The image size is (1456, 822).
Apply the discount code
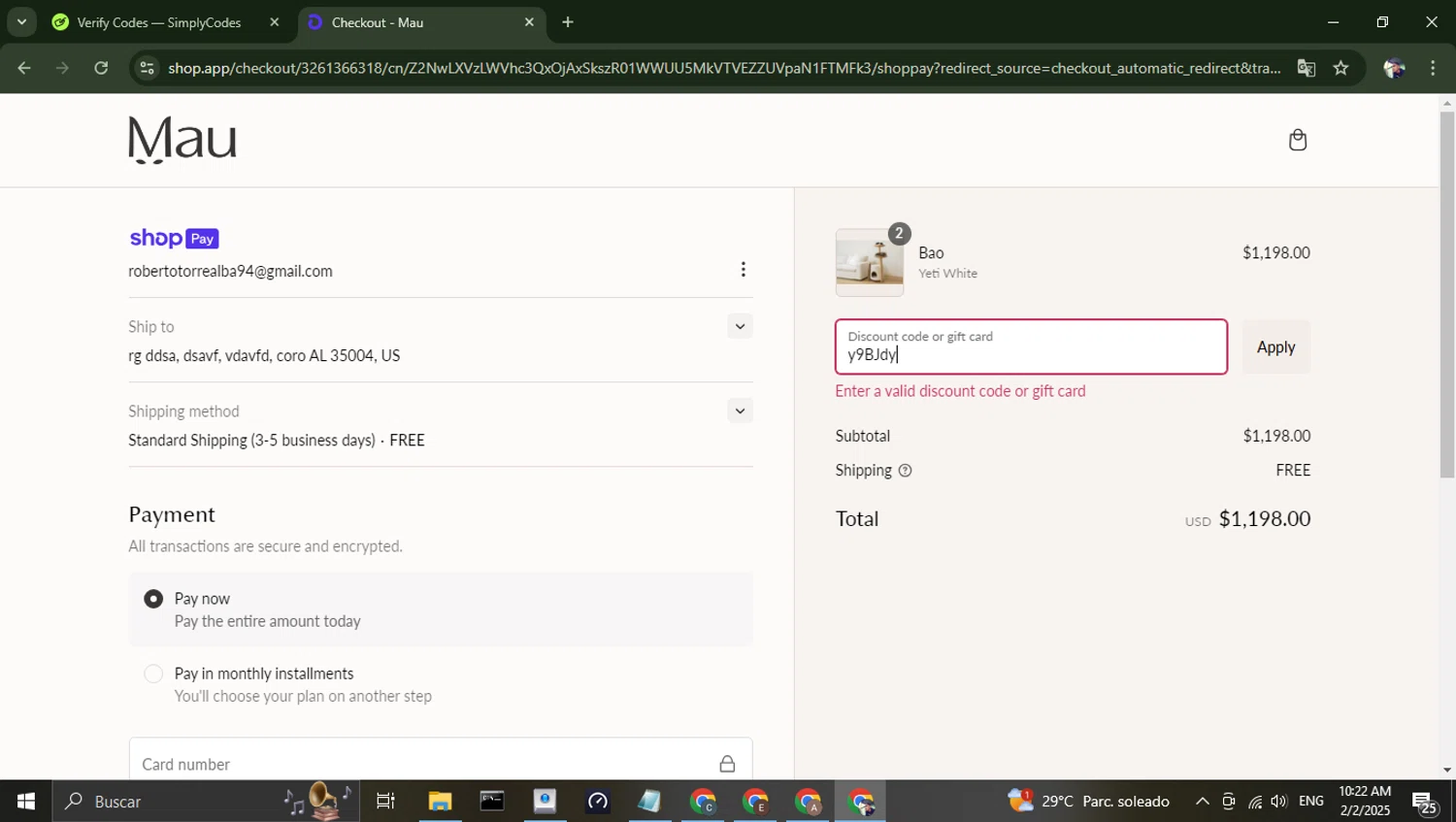click(x=1275, y=347)
